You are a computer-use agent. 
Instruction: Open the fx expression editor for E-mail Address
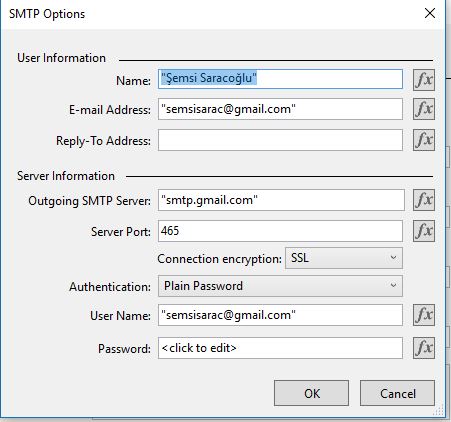click(x=424, y=109)
